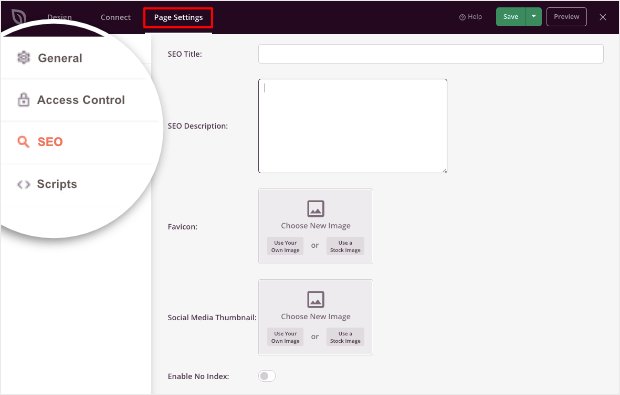Click the 'SEO Description:' label
This screenshot has width=620, height=395.
point(198,126)
